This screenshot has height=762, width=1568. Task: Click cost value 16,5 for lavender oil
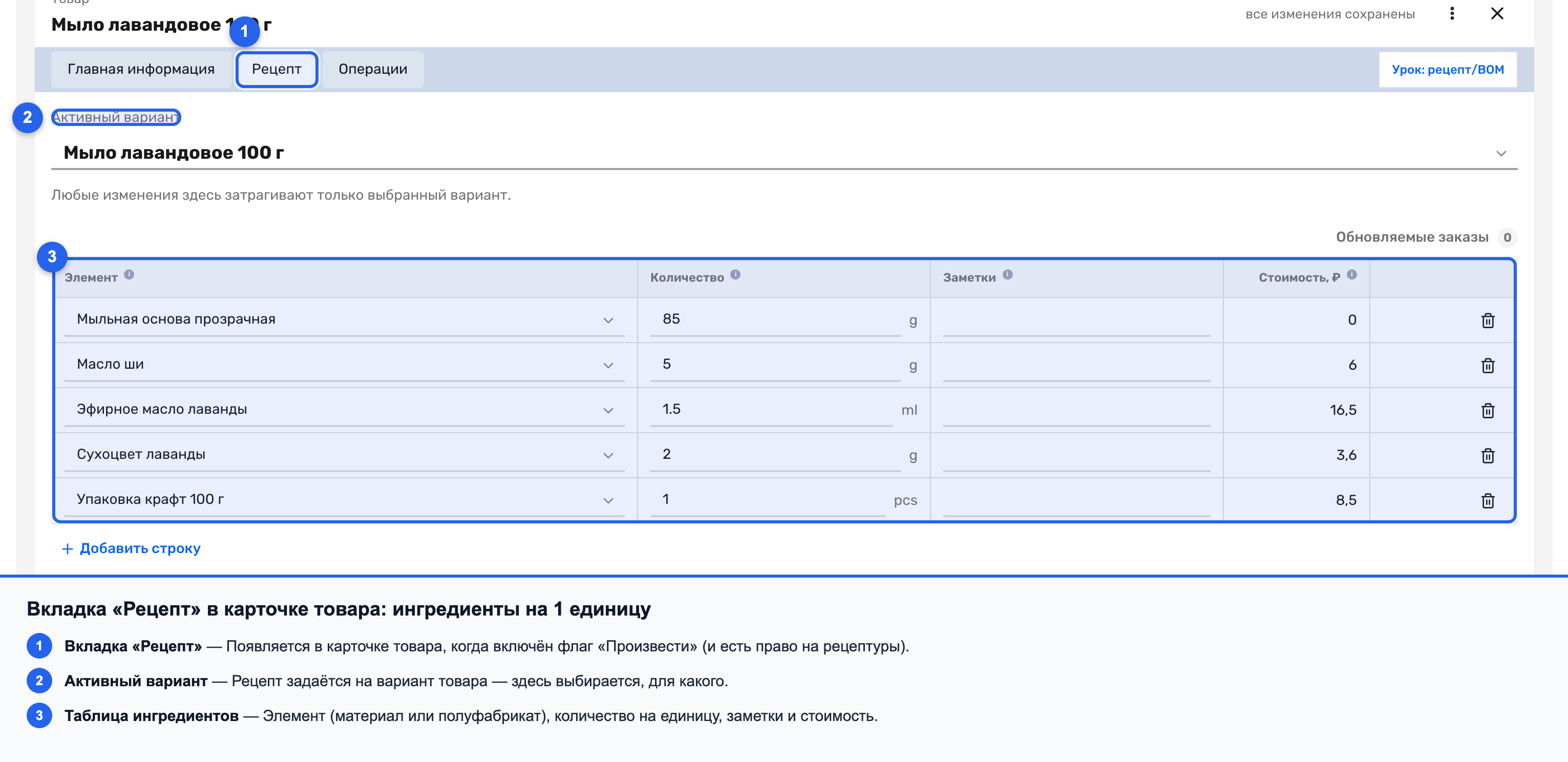[1343, 410]
